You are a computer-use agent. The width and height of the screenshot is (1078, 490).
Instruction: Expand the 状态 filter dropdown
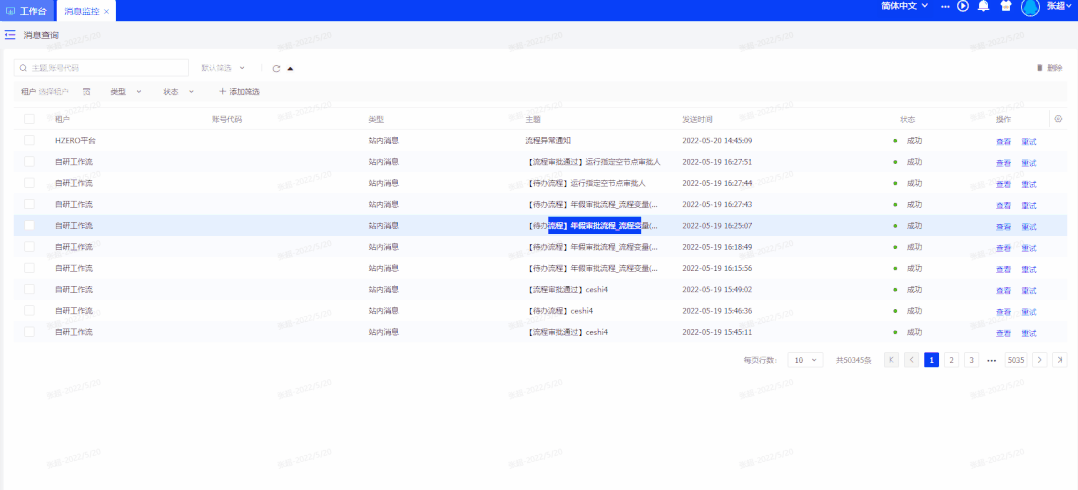(x=178, y=92)
